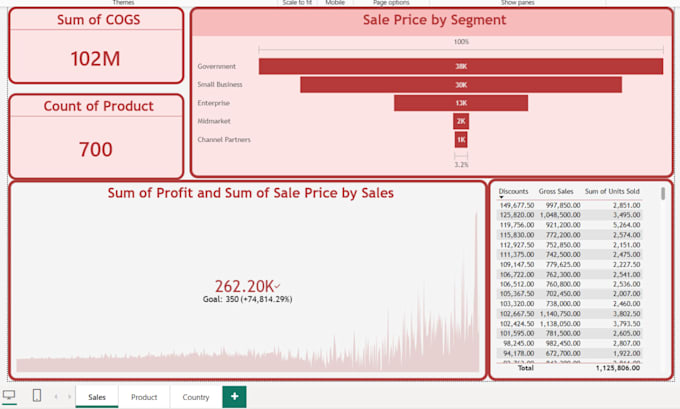Add a new report page
Screen dimensions: 680x409
234,396
